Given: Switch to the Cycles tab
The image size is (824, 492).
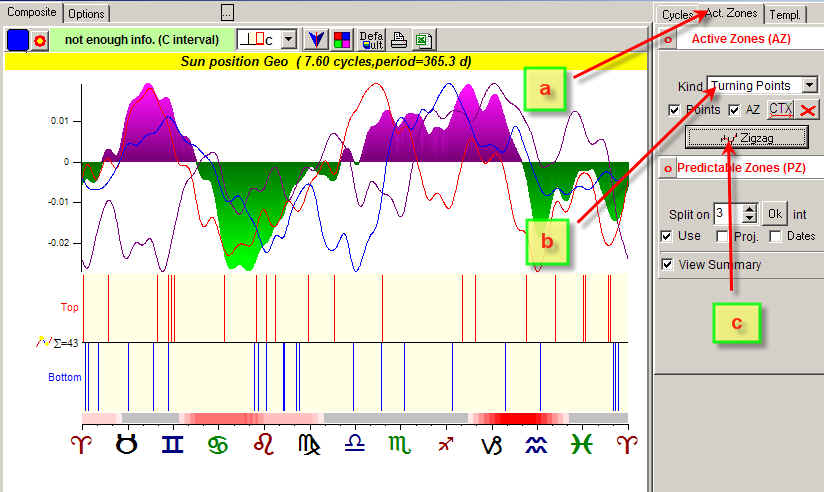Looking at the screenshot, I should click(676, 14).
